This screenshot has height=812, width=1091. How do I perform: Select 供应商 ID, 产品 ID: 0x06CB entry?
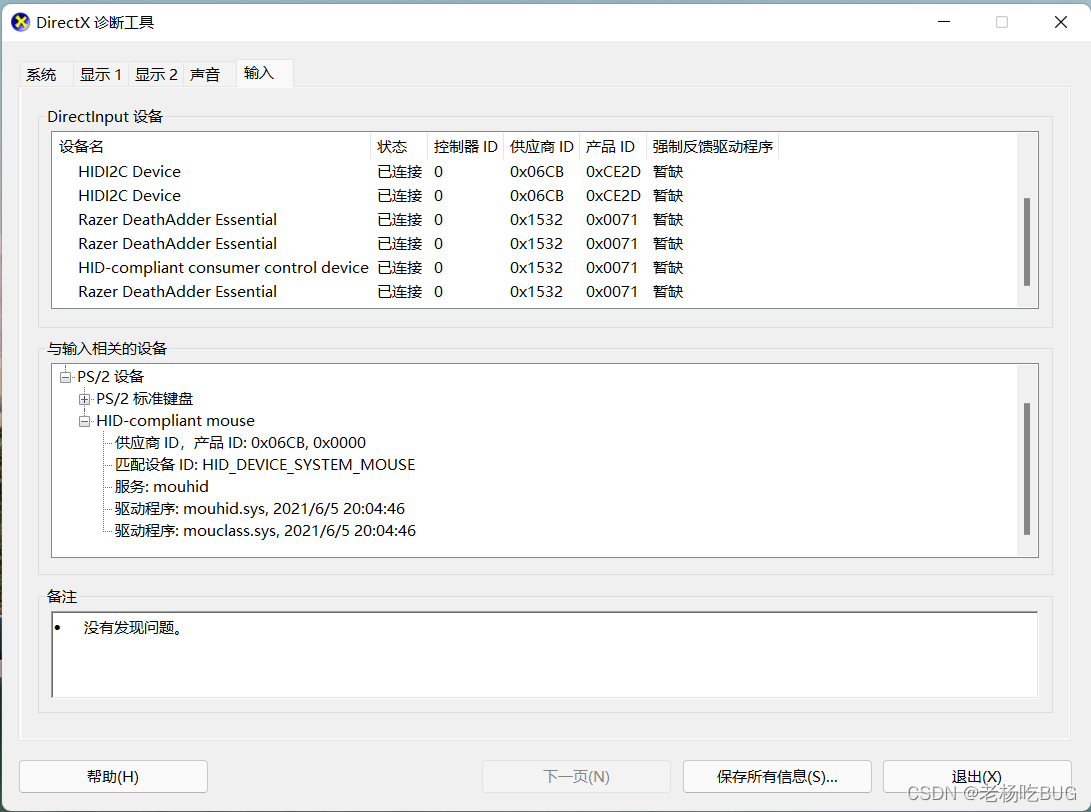click(x=240, y=443)
